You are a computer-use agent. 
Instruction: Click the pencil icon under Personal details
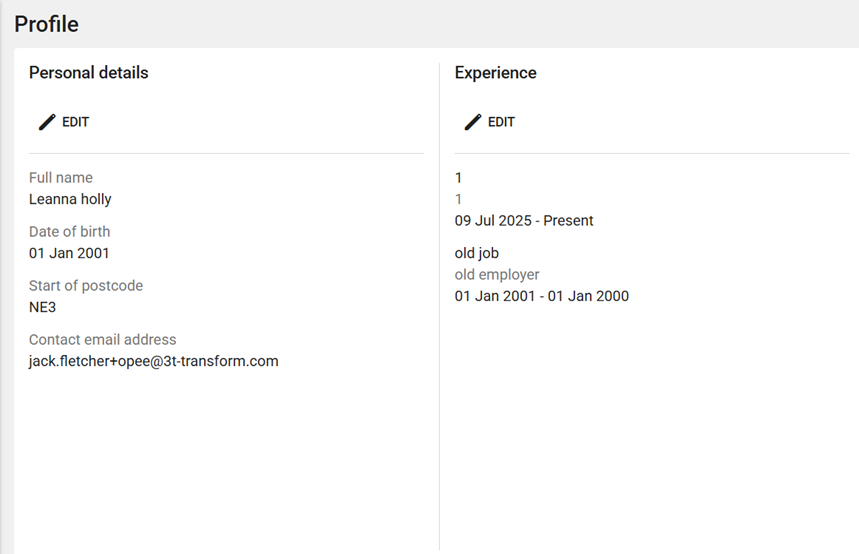(x=47, y=122)
